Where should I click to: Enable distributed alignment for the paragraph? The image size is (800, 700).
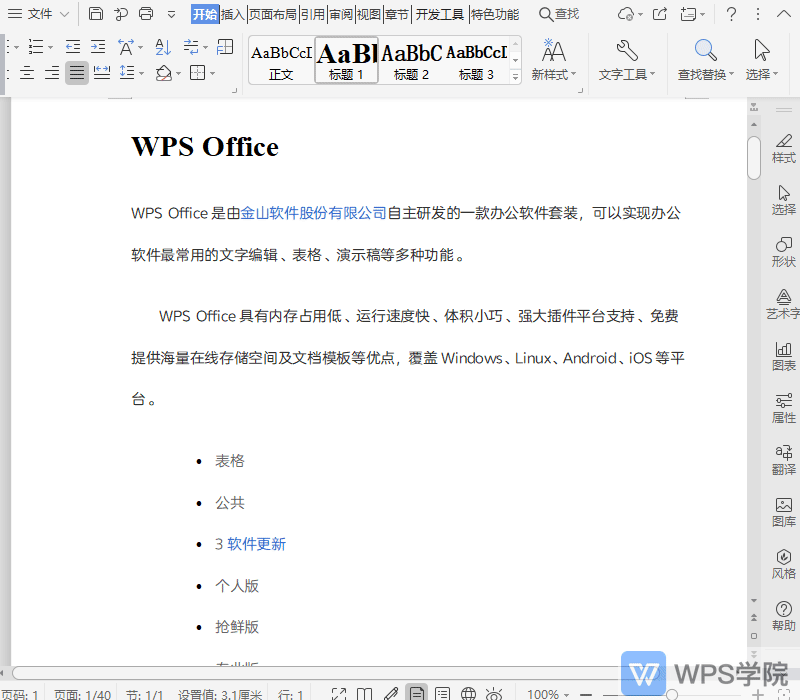click(x=102, y=73)
